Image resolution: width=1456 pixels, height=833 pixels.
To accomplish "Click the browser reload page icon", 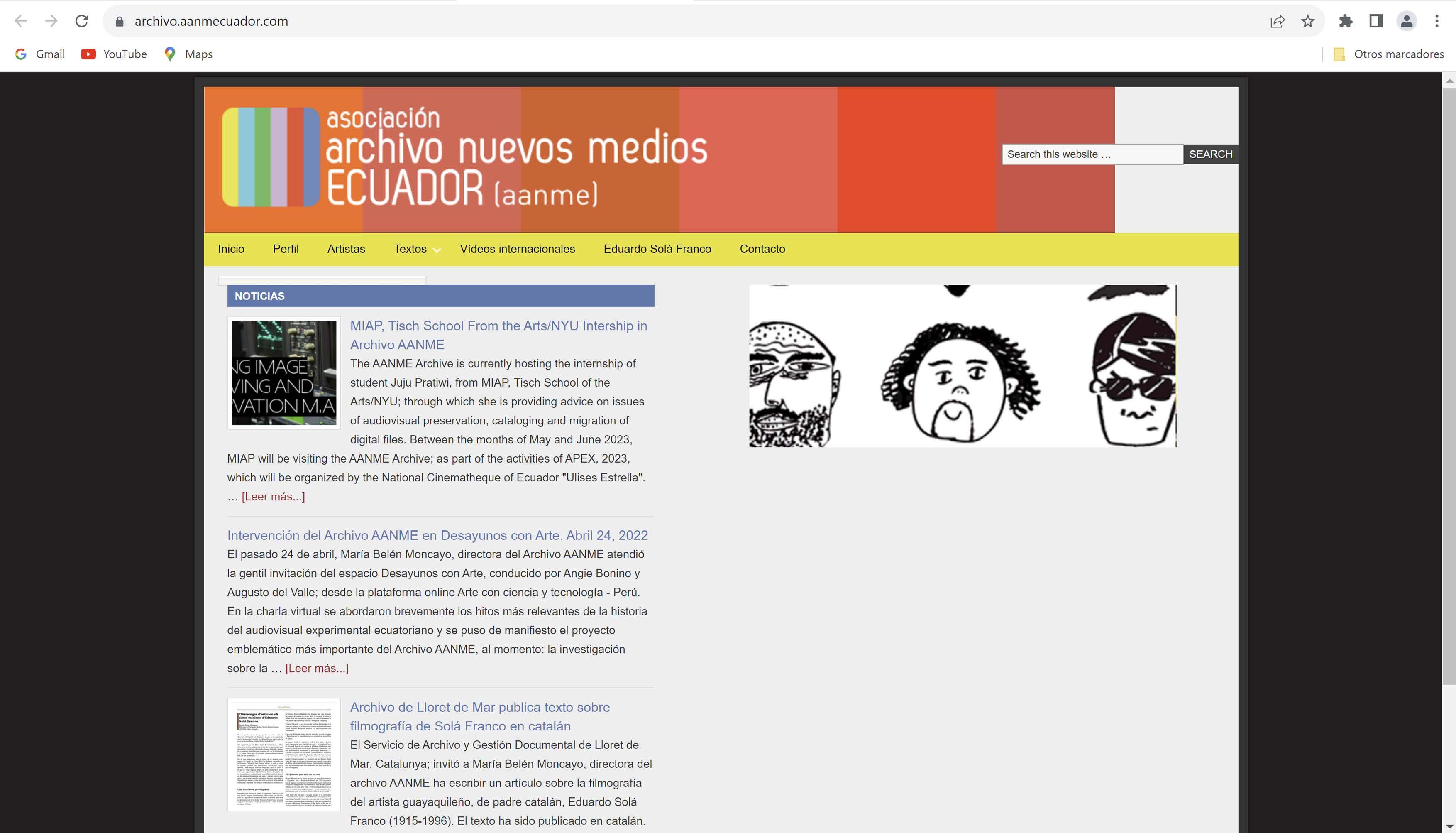I will [x=82, y=21].
